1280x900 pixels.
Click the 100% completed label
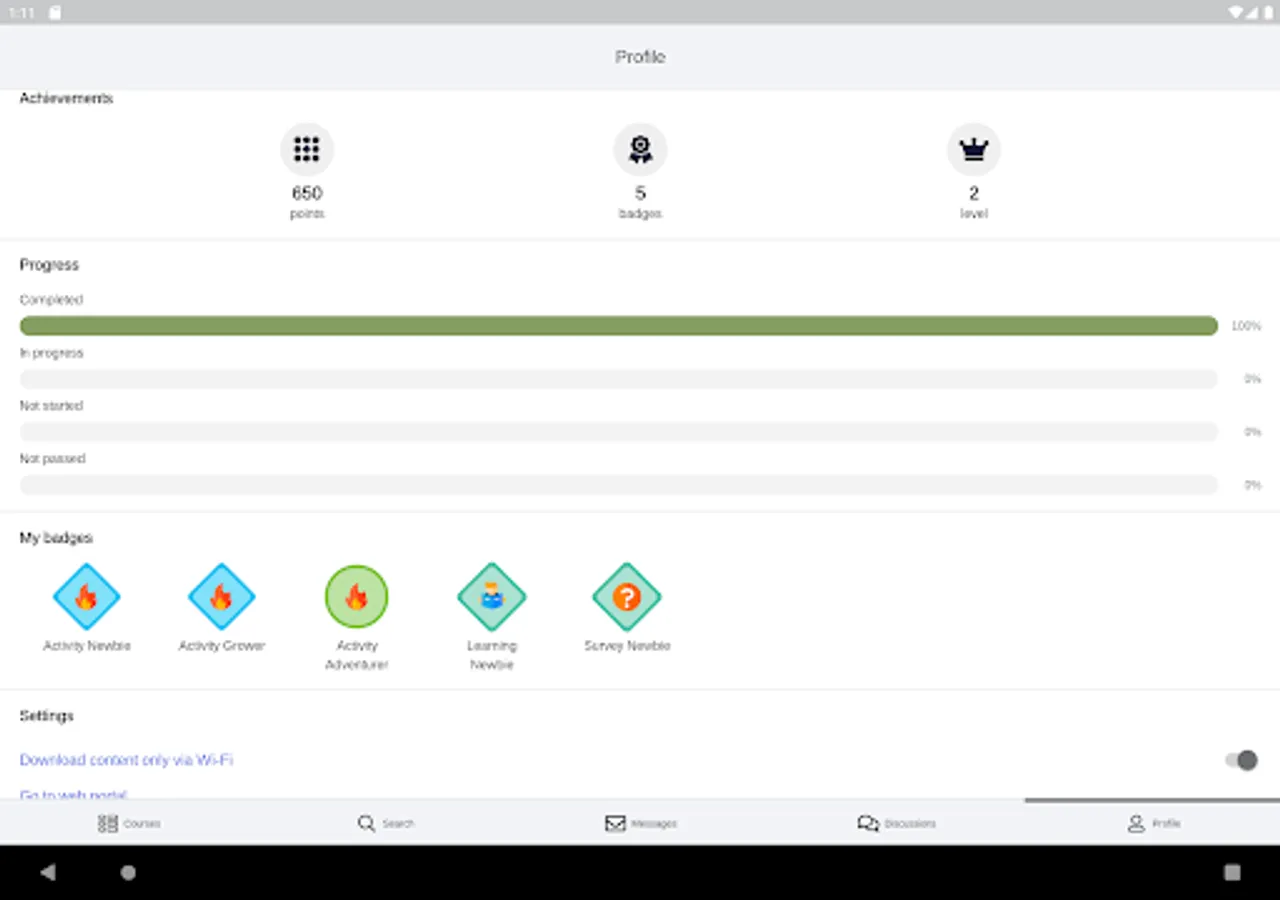tap(1246, 326)
